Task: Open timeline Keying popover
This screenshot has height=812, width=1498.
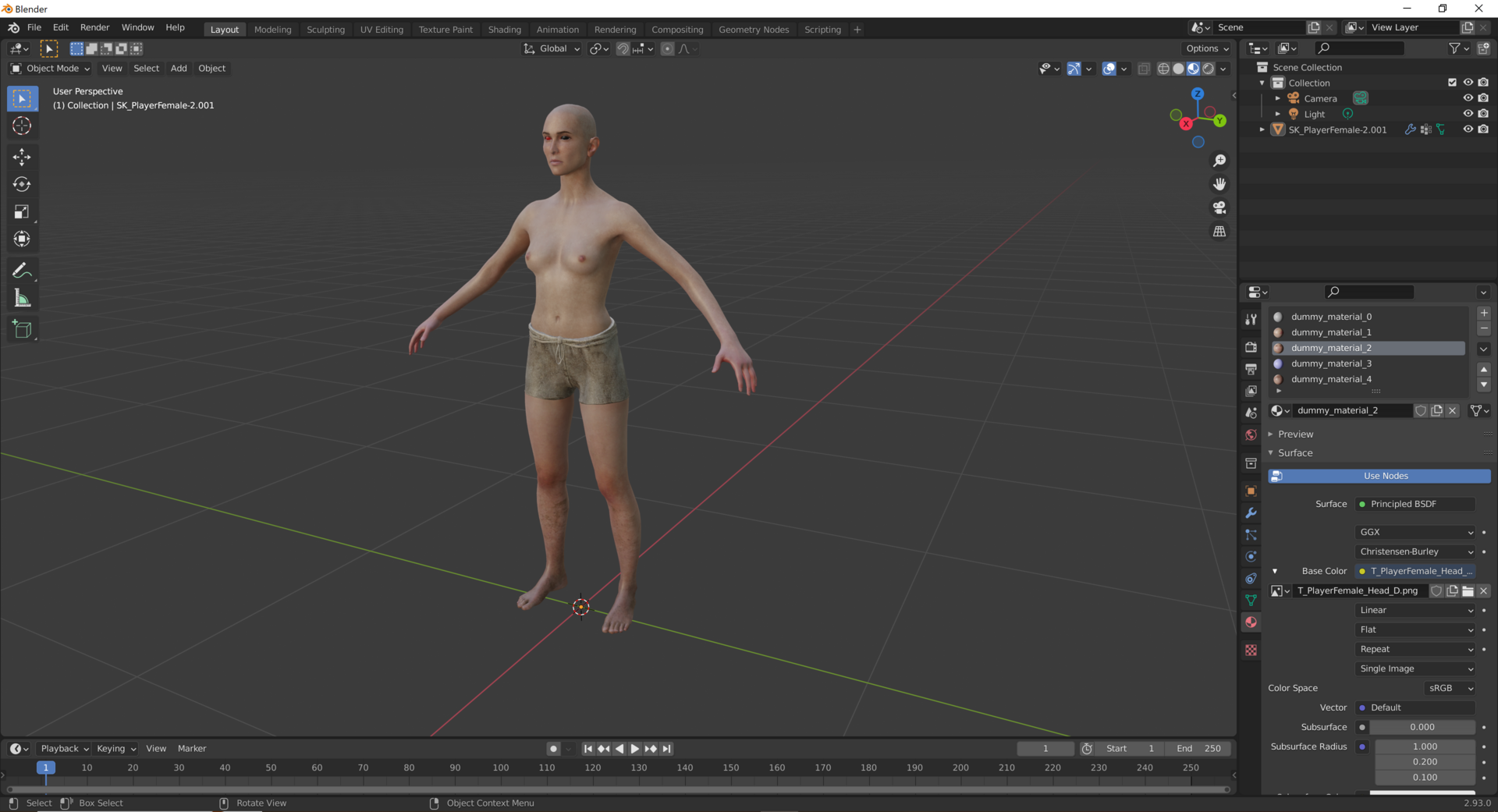Action: [x=115, y=749]
